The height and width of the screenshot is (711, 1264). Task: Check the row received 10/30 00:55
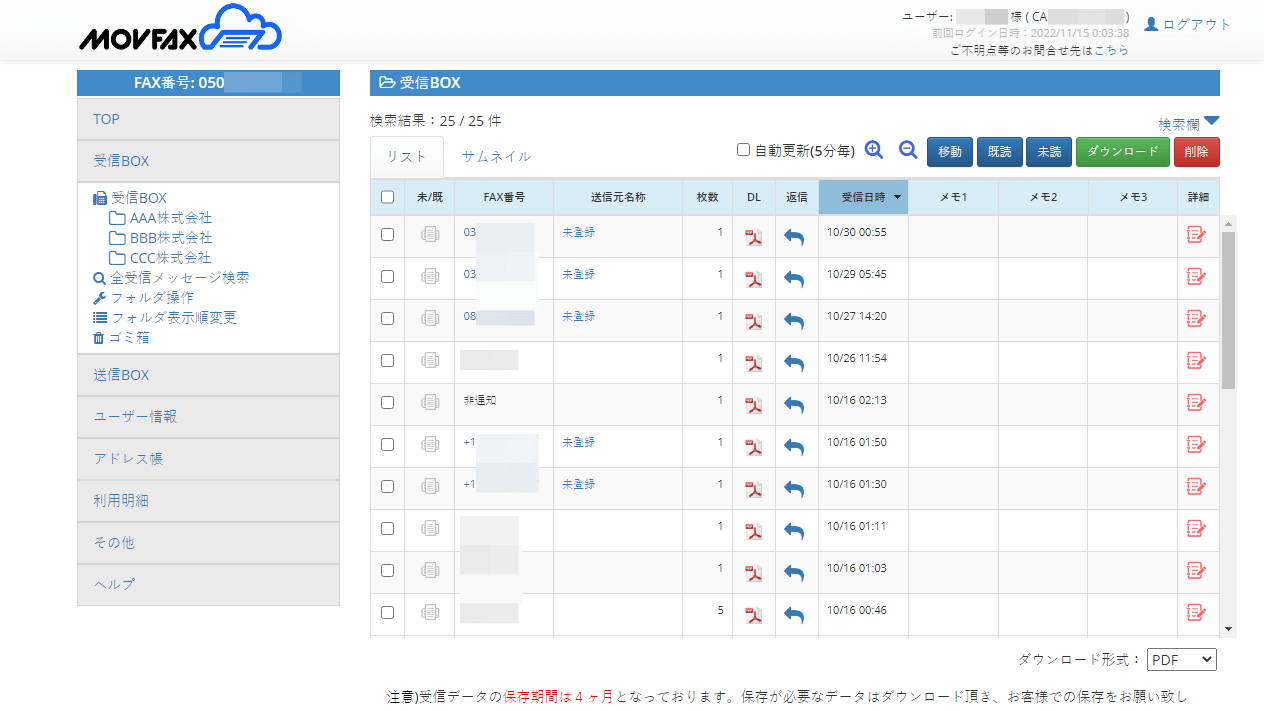click(387, 235)
